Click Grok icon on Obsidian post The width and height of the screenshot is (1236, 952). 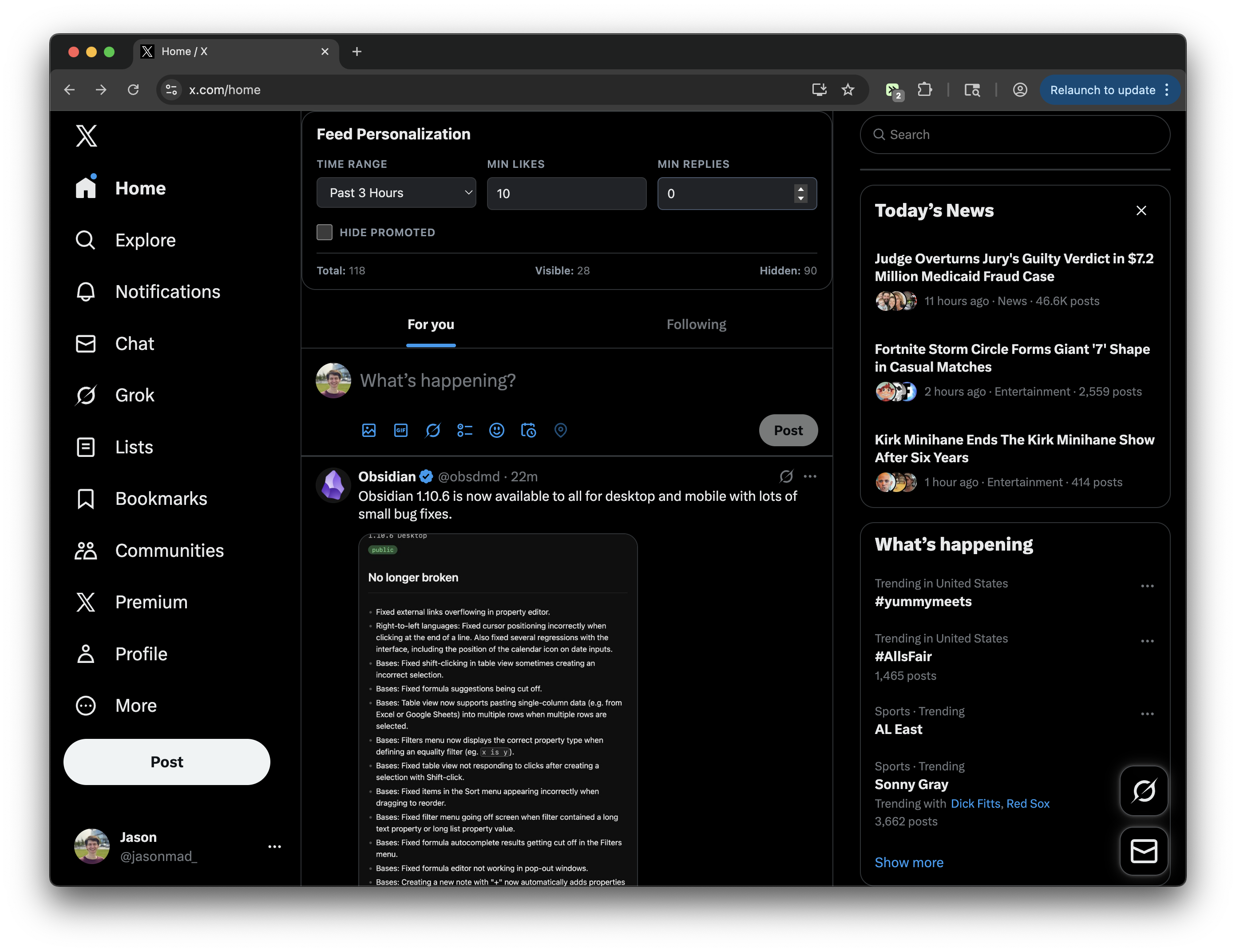[786, 476]
